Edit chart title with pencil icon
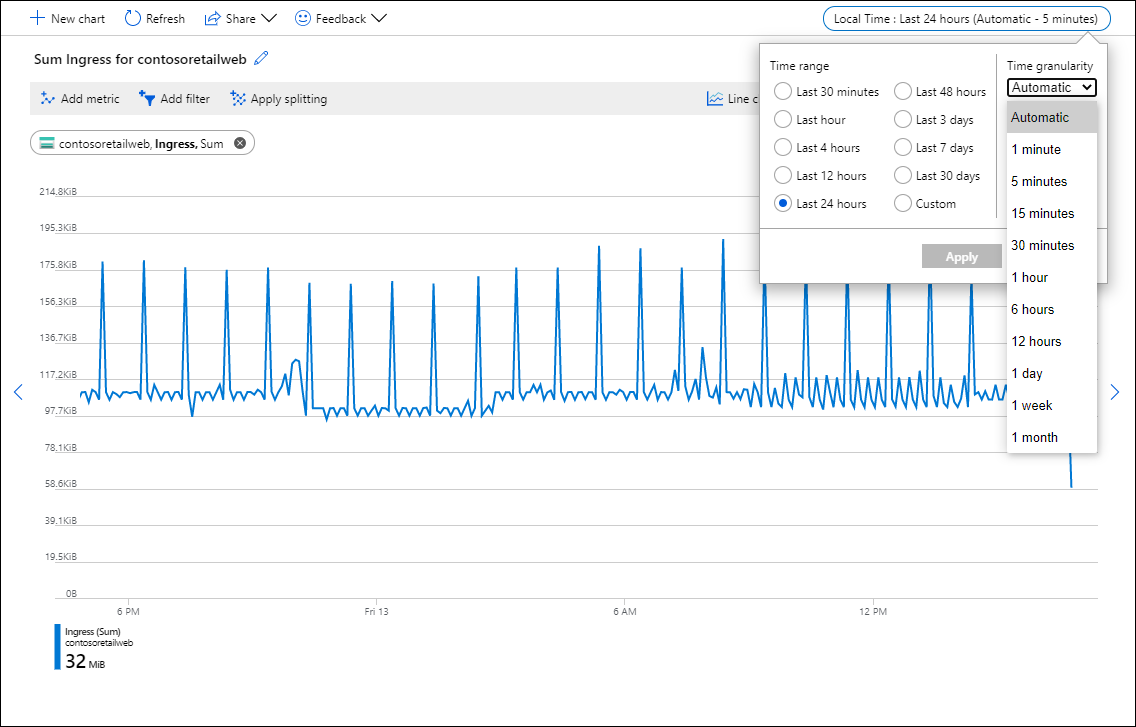Screen dimensions: 1136x727 (262, 59)
